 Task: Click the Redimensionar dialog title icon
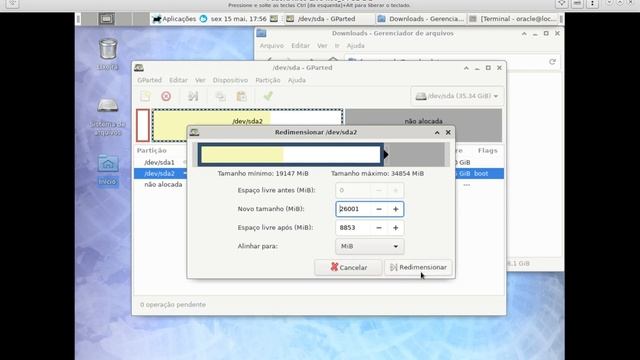[x=194, y=132]
